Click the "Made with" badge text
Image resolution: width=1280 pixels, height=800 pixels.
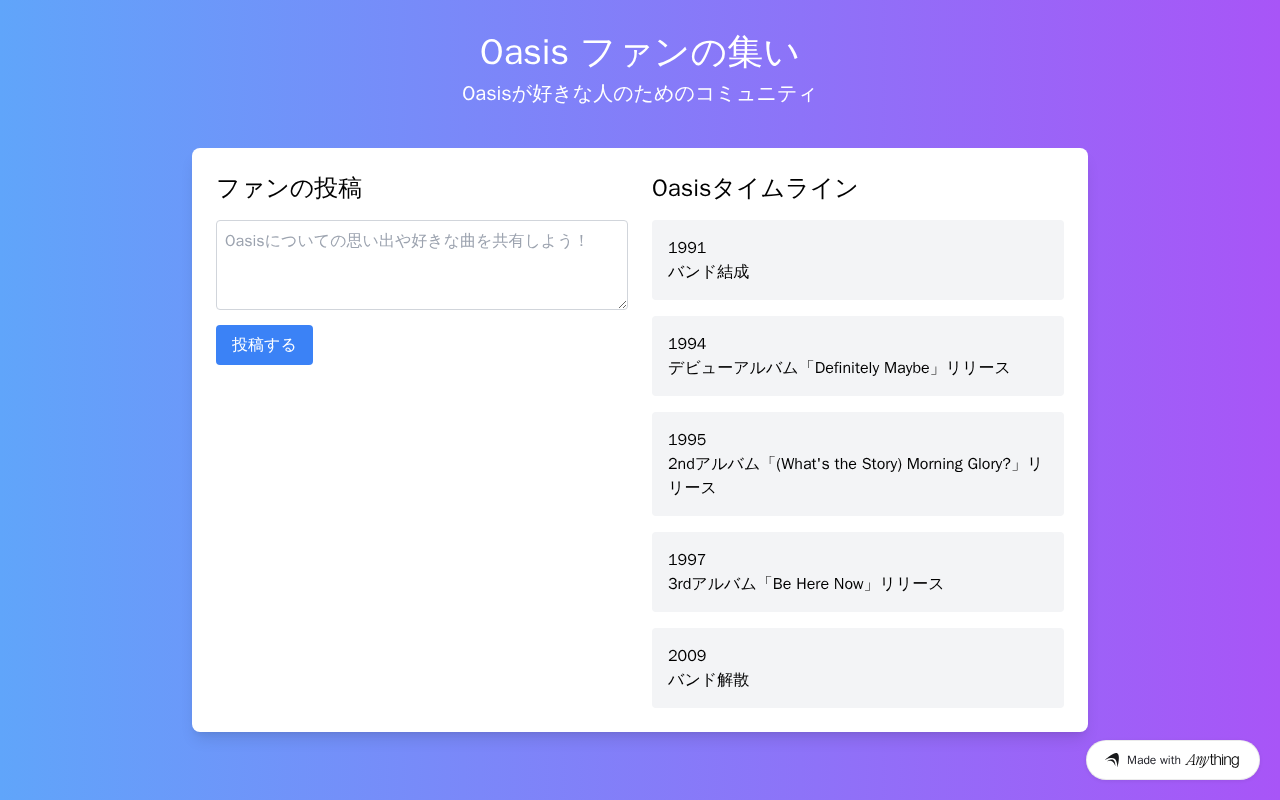pyautogui.click(x=1154, y=760)
